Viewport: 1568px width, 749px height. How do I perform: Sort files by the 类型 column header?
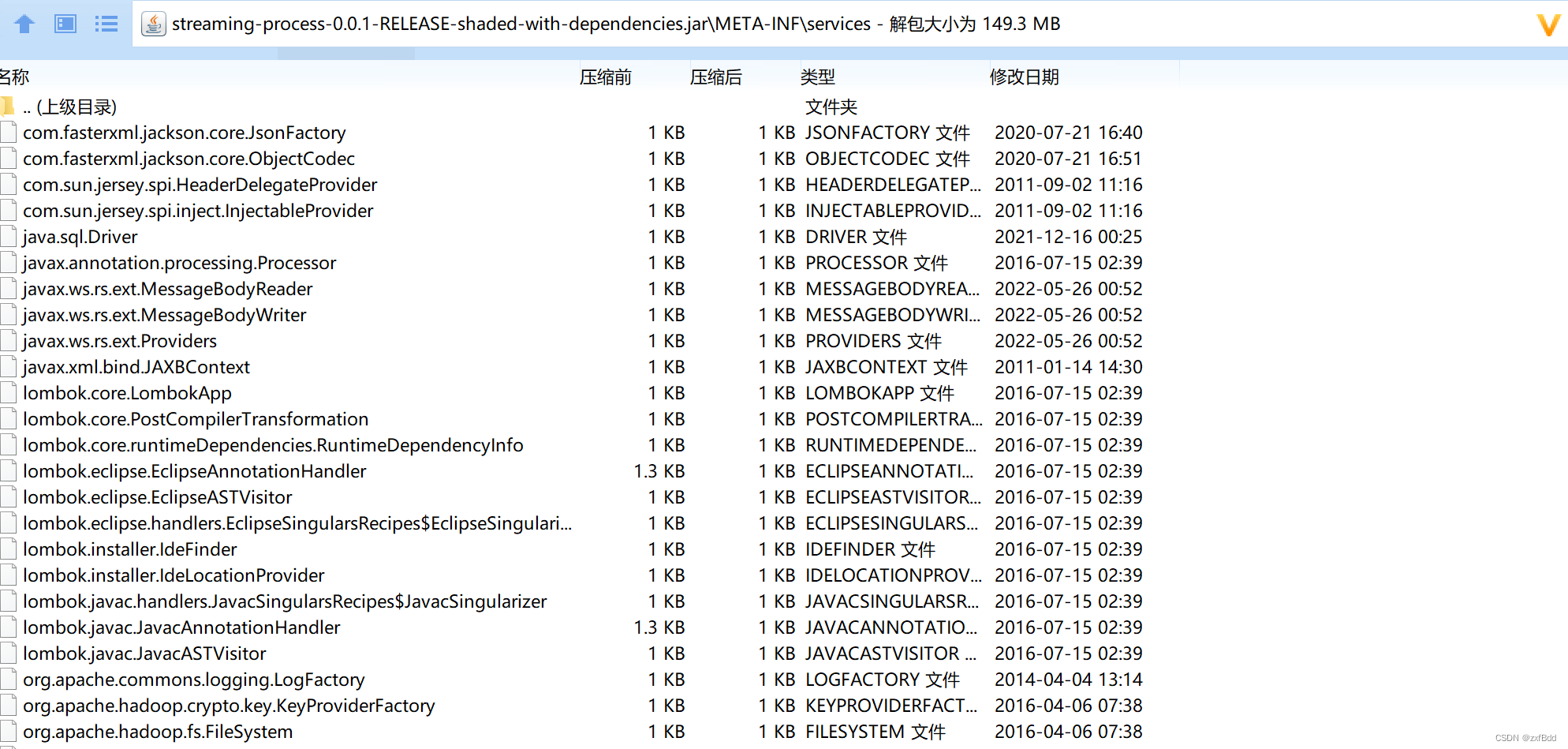tap(818, 77)
